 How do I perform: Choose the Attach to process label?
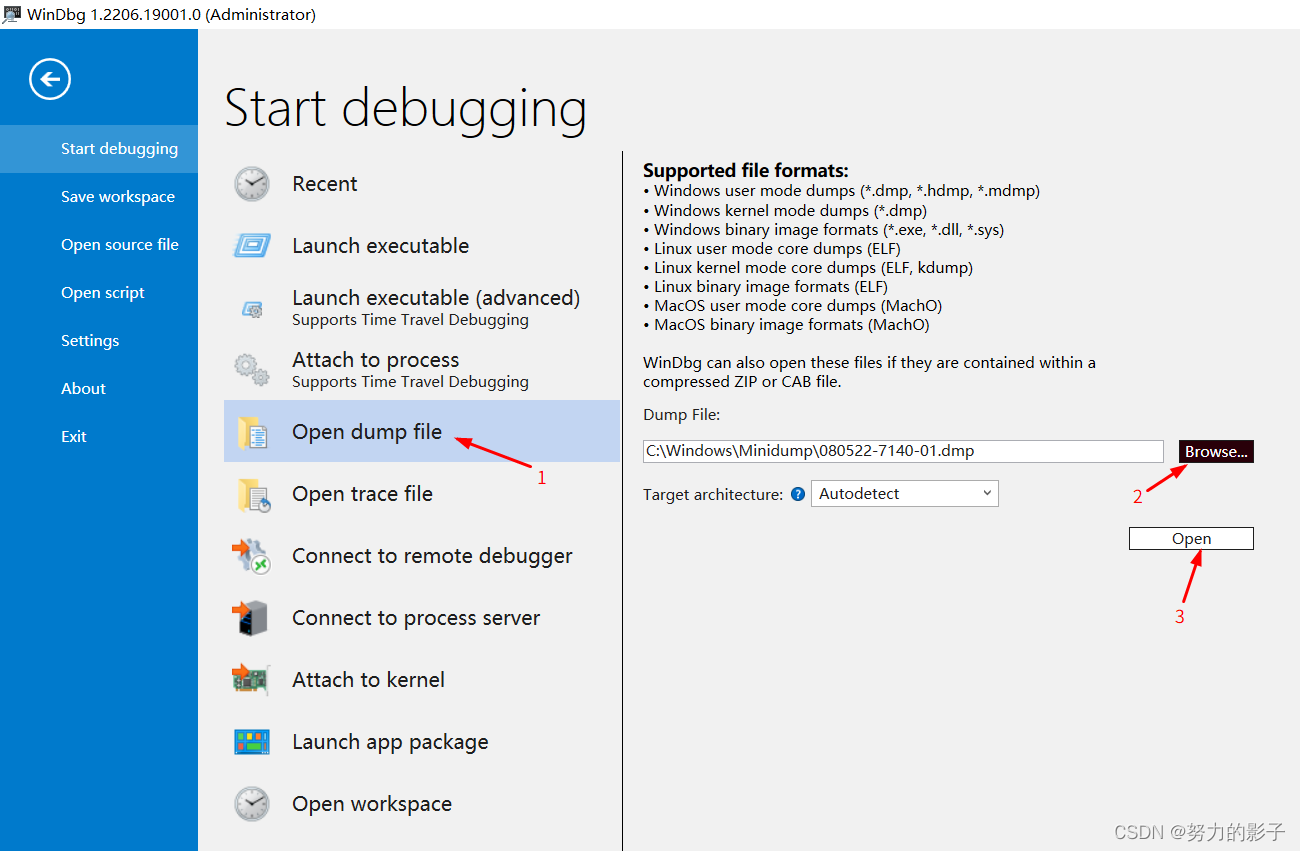coord(376,360)
